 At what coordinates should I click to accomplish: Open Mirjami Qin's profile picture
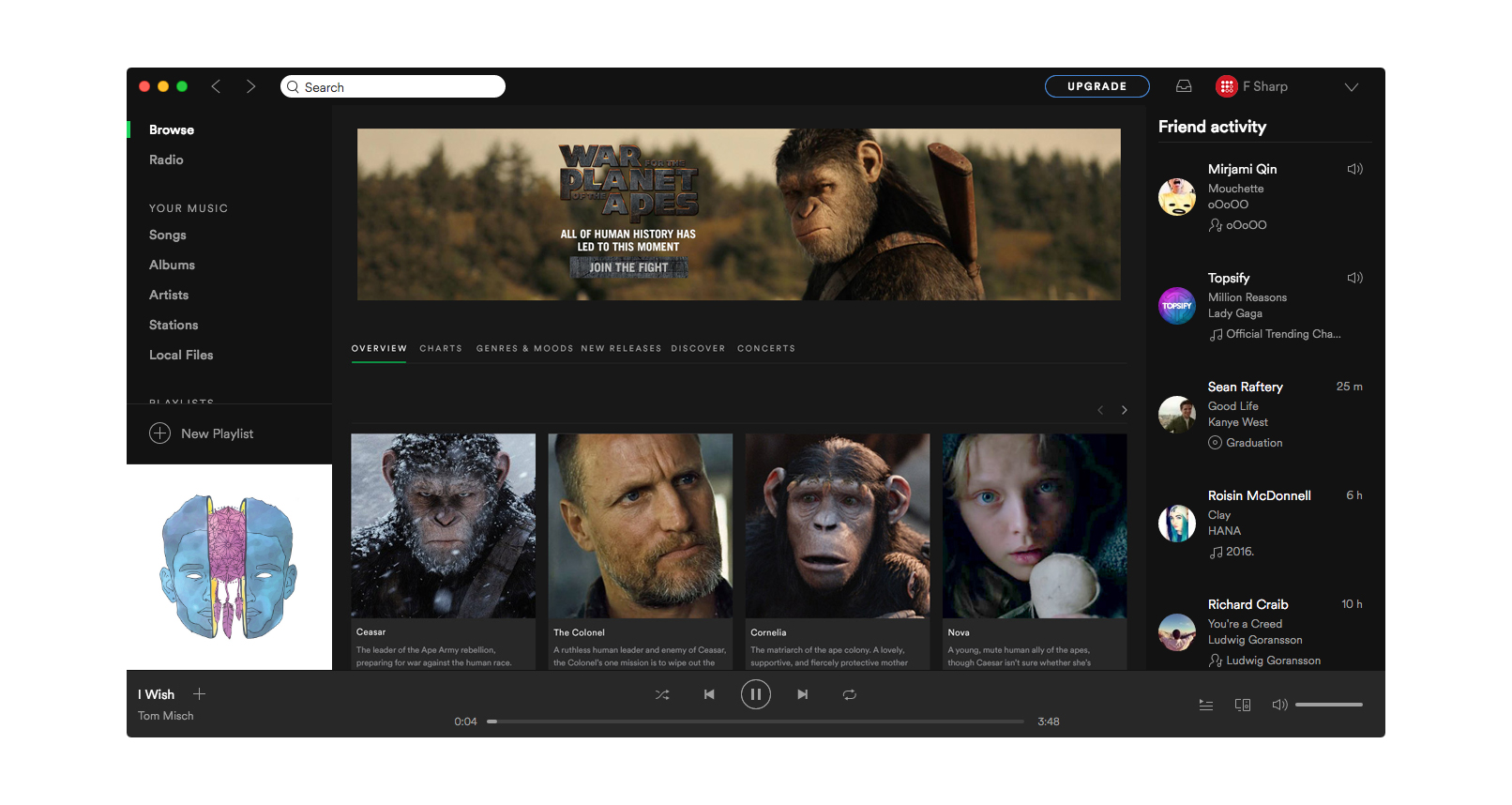coord(1177,197)
